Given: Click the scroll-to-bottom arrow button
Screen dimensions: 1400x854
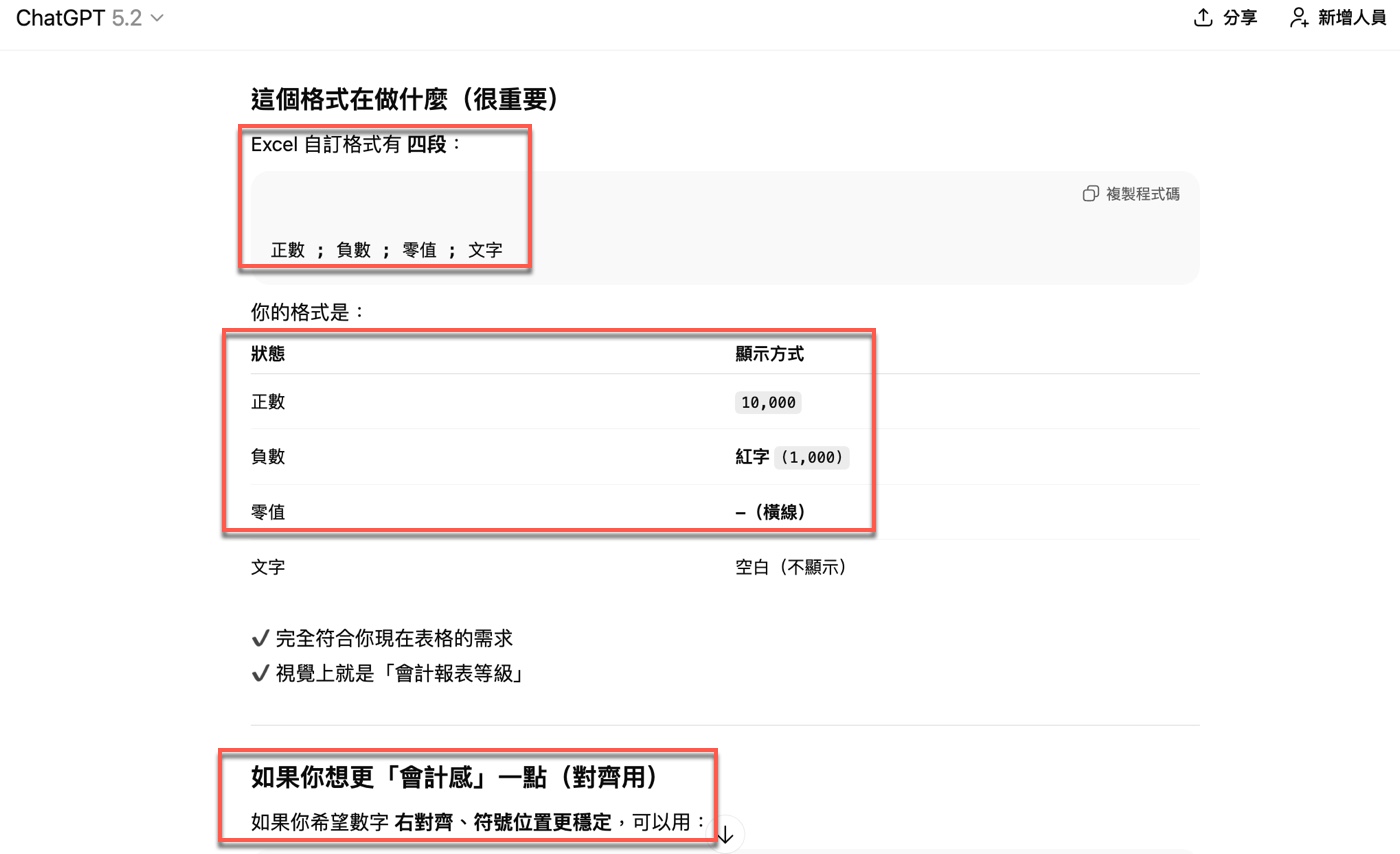Looking at the screenshot, I should click(x=723, y=833).
